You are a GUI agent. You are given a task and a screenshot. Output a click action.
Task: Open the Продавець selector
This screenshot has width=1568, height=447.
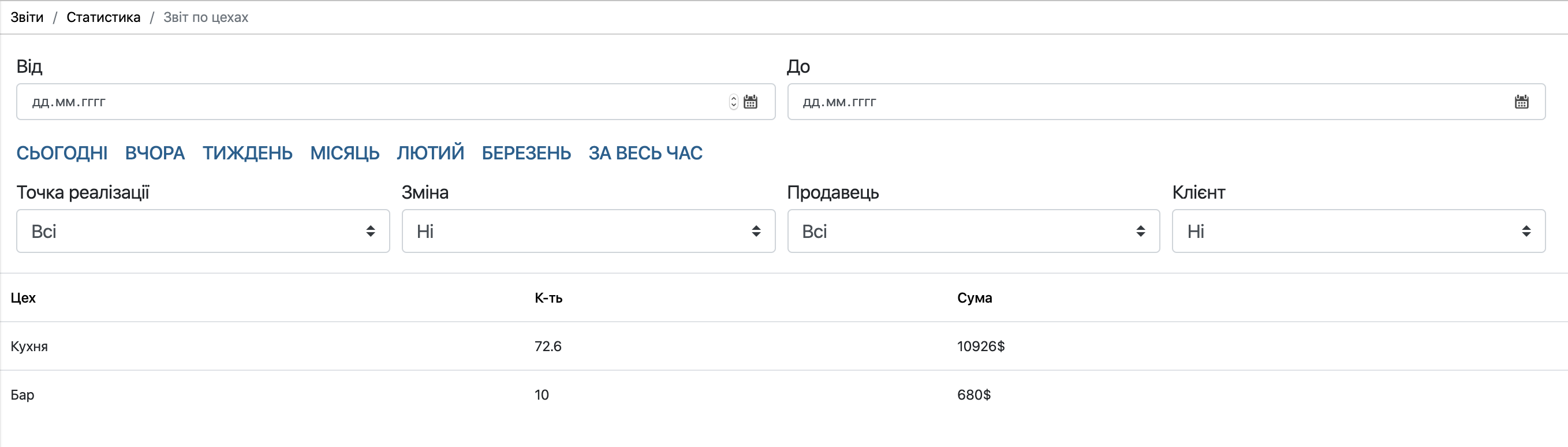[x=973, y=231]
